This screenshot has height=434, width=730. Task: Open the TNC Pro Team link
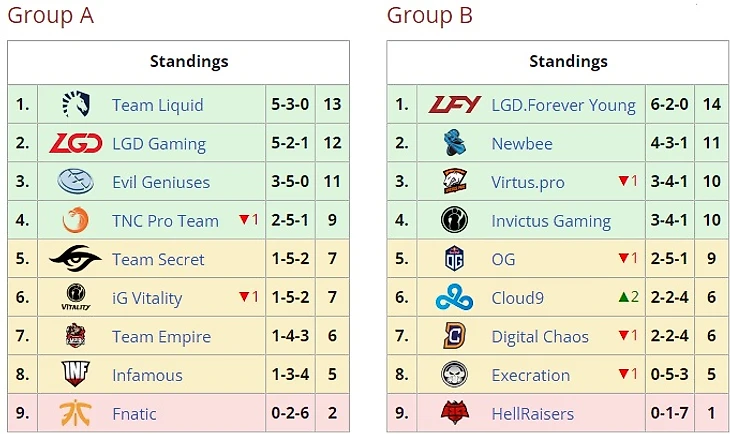165,221
